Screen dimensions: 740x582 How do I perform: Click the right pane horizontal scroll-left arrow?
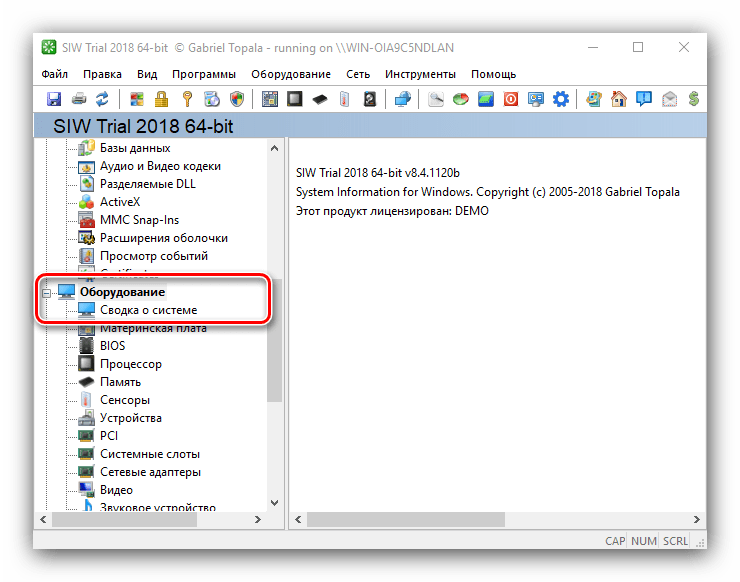298,519
